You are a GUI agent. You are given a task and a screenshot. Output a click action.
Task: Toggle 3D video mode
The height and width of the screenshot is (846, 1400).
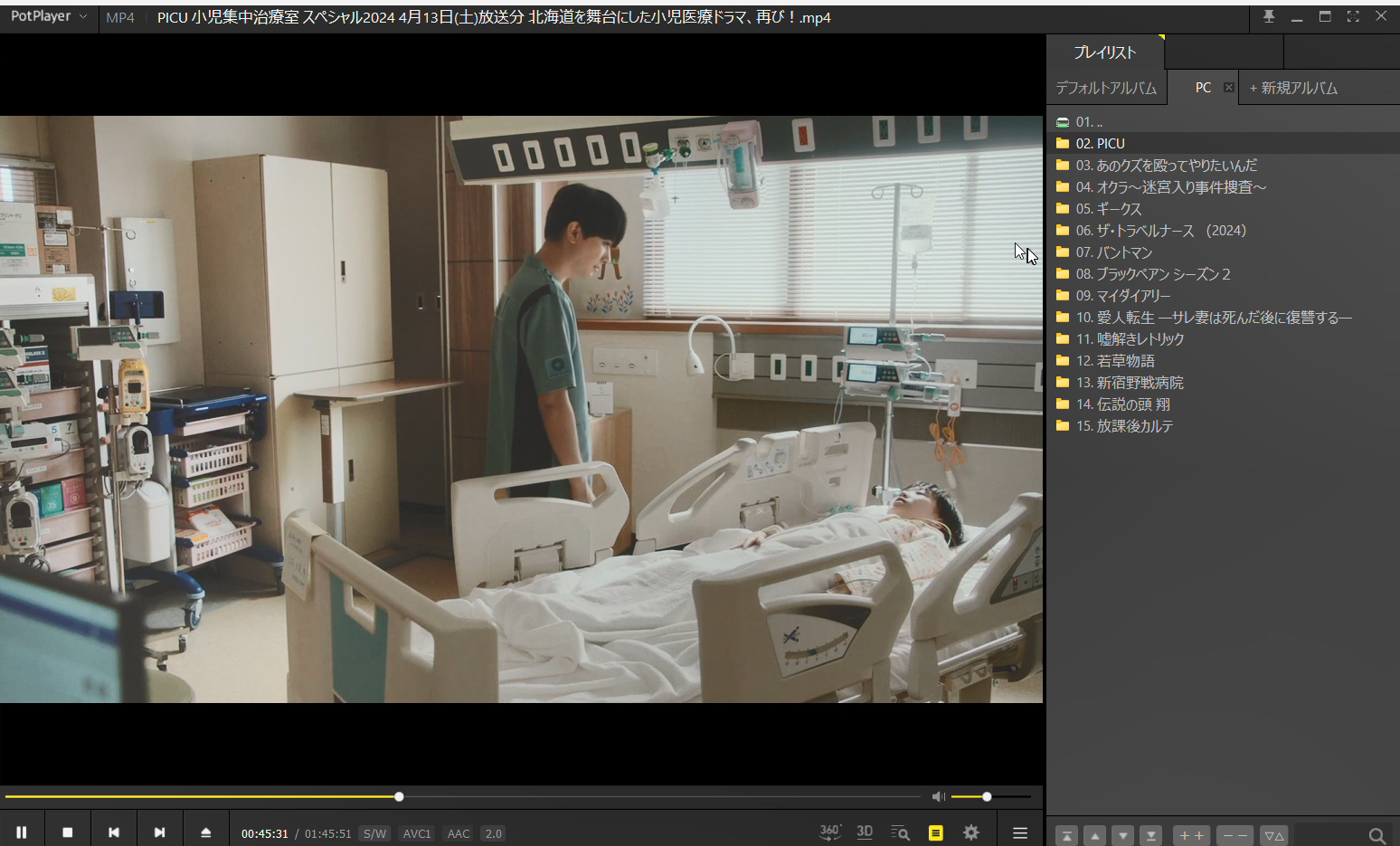[865, 832]
